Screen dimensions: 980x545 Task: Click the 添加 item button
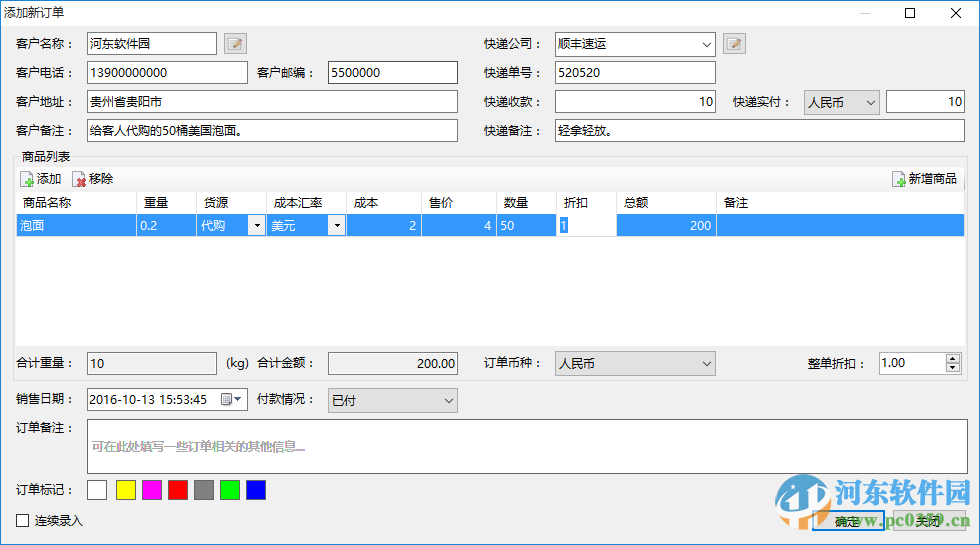[41, 179]
